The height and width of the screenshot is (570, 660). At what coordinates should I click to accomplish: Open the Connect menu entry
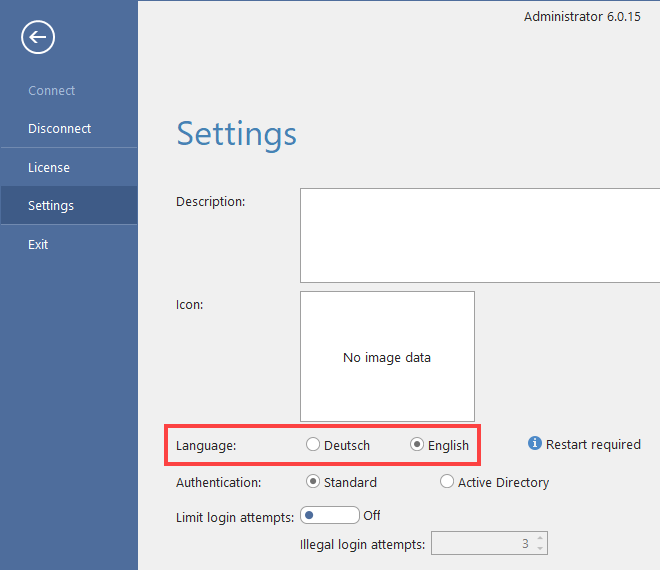pos(52,91)
